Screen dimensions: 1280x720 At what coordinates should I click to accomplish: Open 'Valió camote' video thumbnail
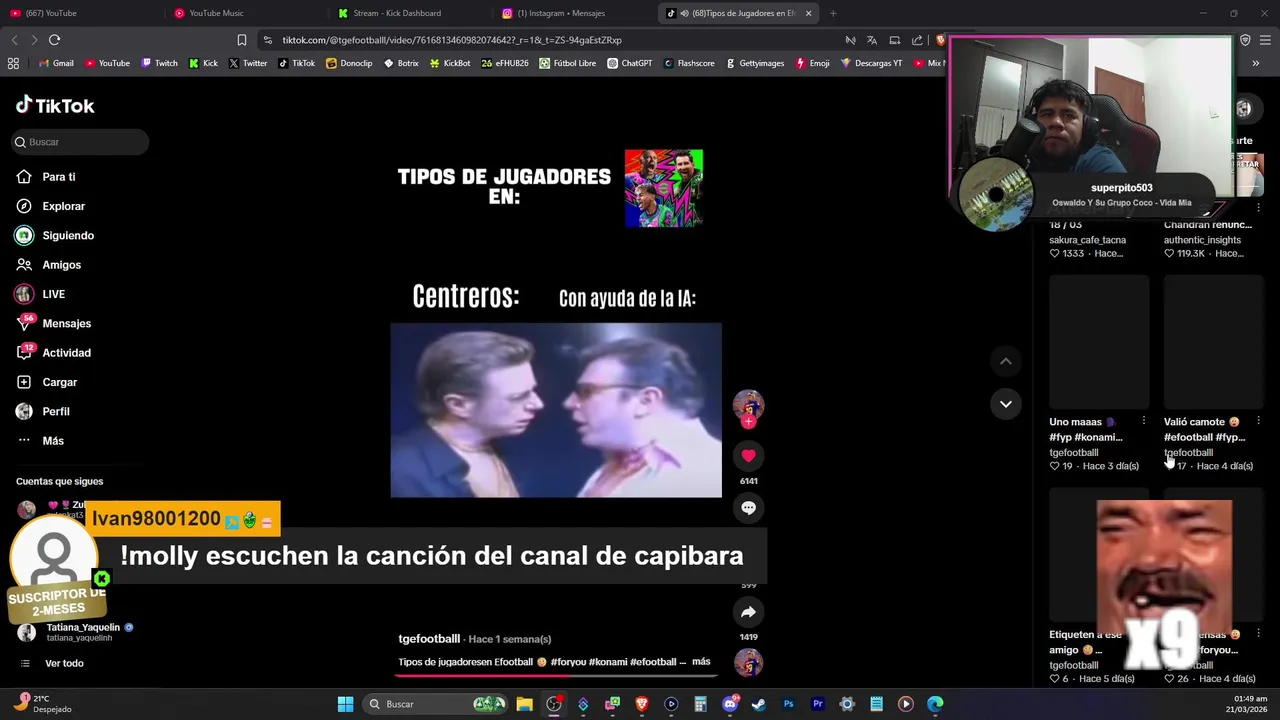1214,342
